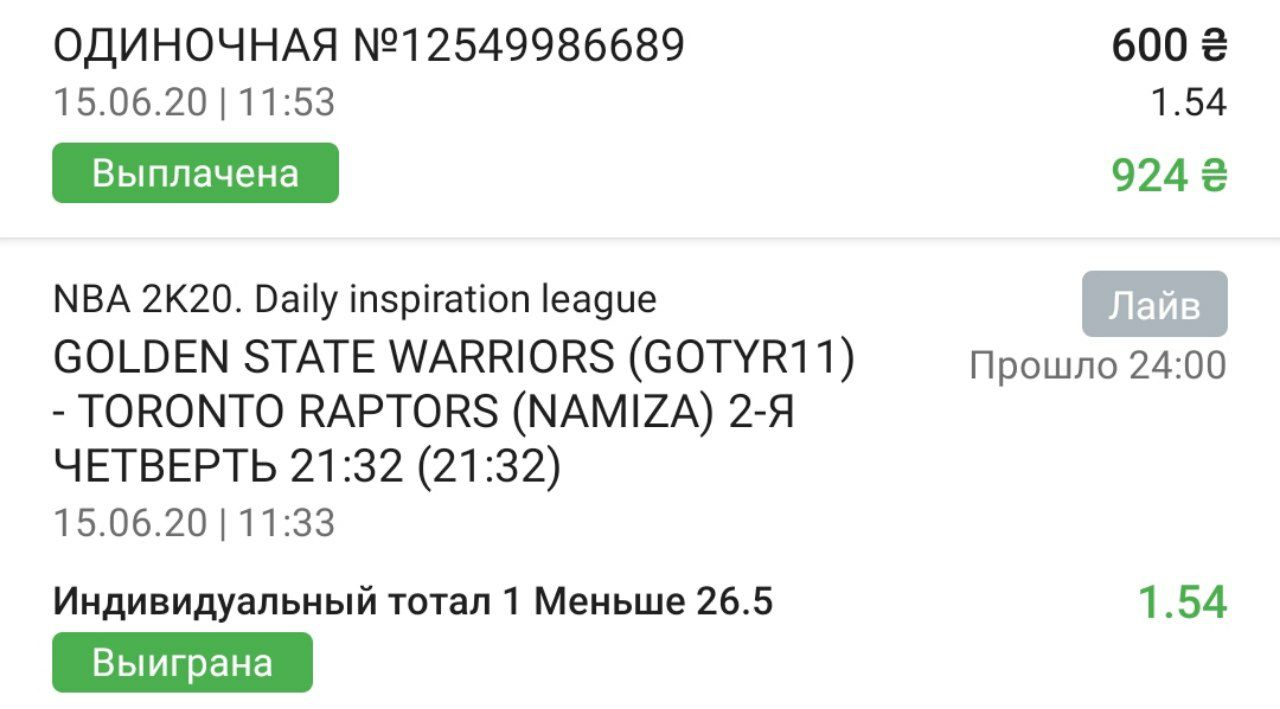Viewport: 1280px width, 709px height.
Task: Select the ОДИНОЧНАЯ bet type heading
Action: pos(196,46)
